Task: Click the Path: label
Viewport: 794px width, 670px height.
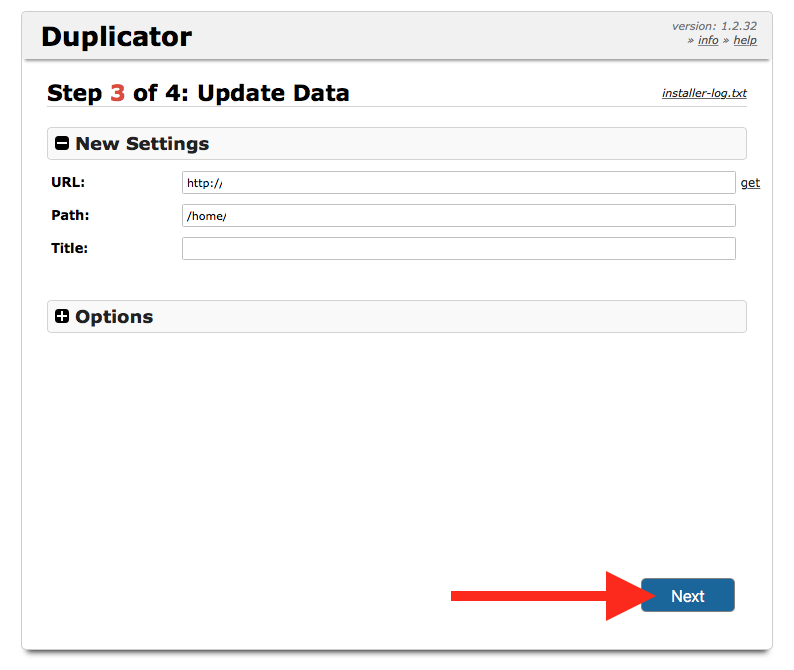Action: click(70, 215)
